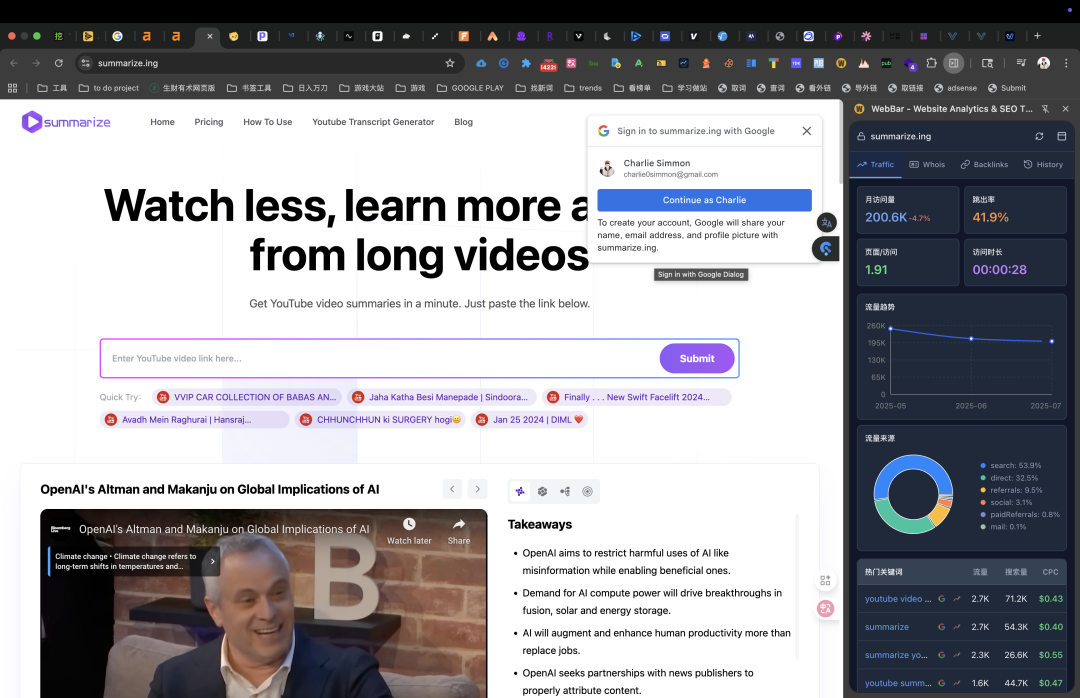The image size is (1080, 698).
Task: Select the cube view icon above Takeaways
Action: pos(543,491)
